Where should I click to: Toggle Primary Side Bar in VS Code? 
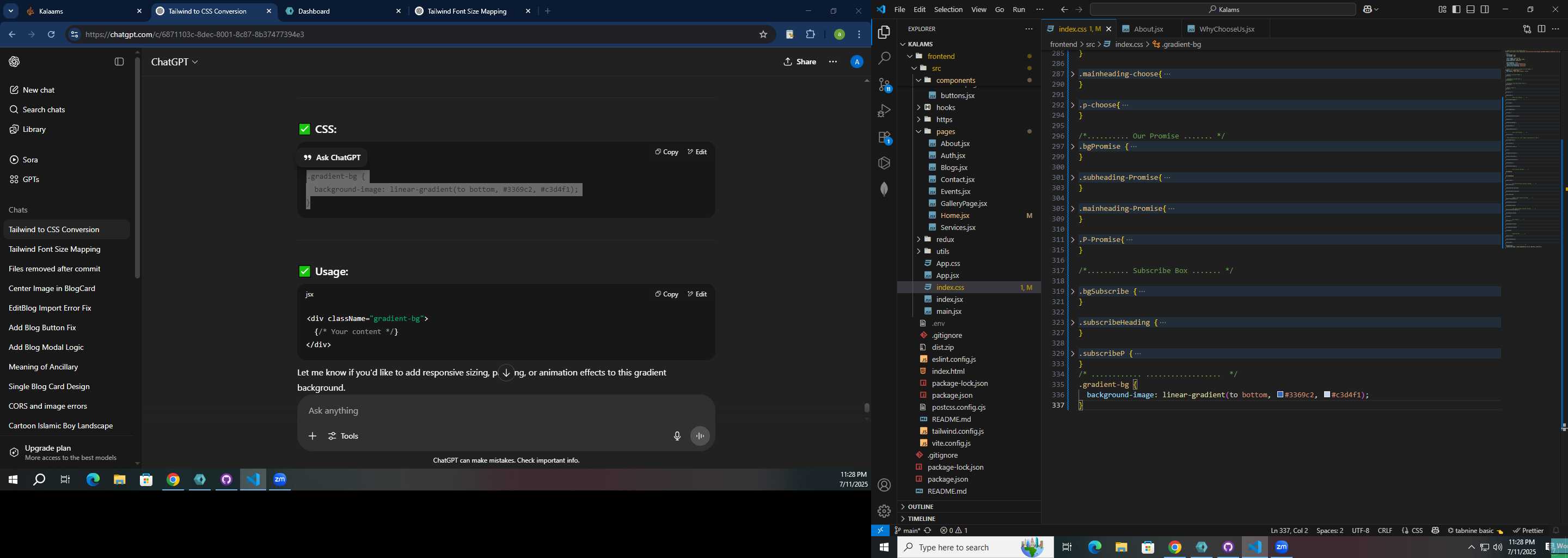(1456, 10)
